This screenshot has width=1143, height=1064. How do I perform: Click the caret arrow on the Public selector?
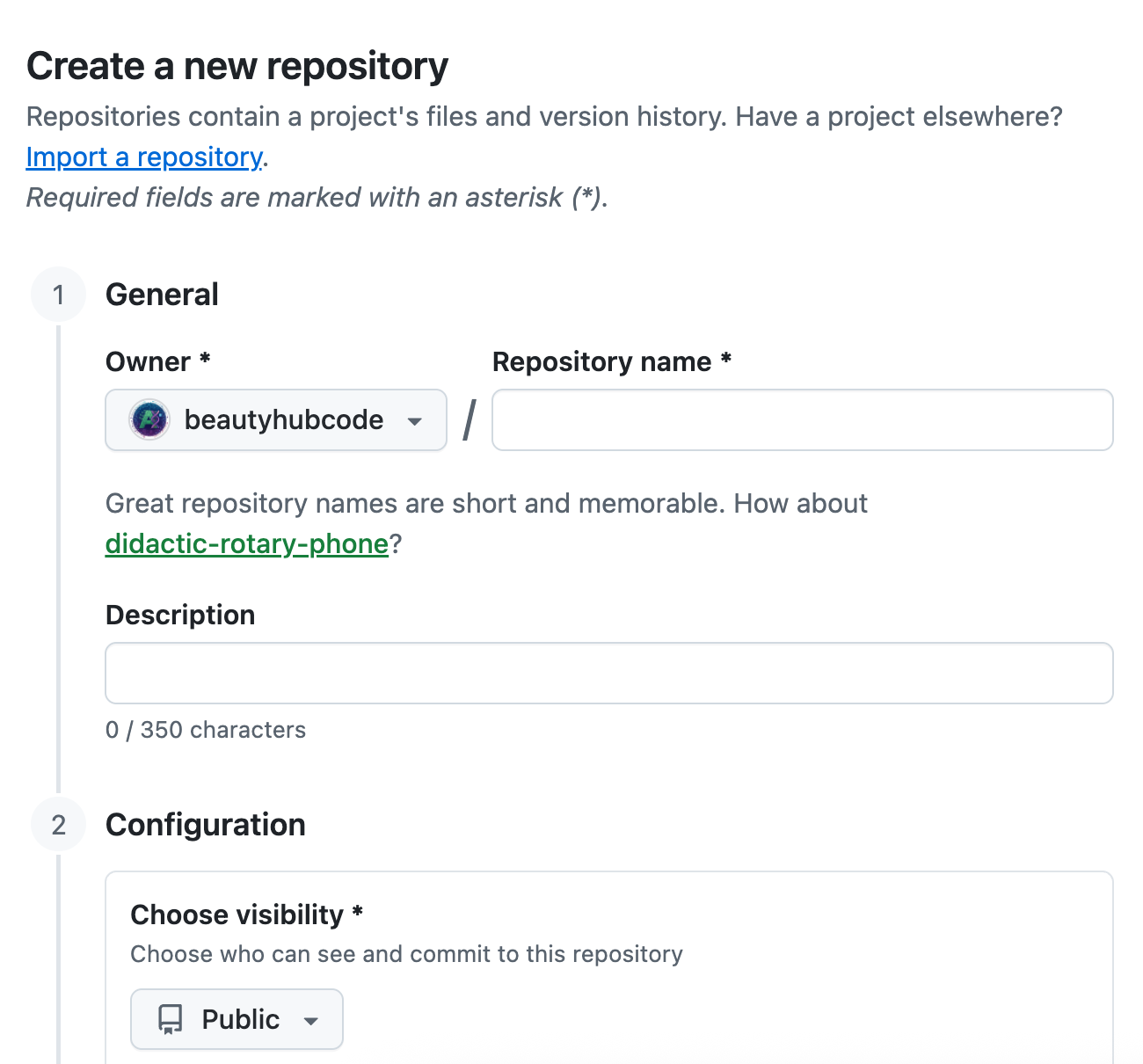click(312, 1021)
